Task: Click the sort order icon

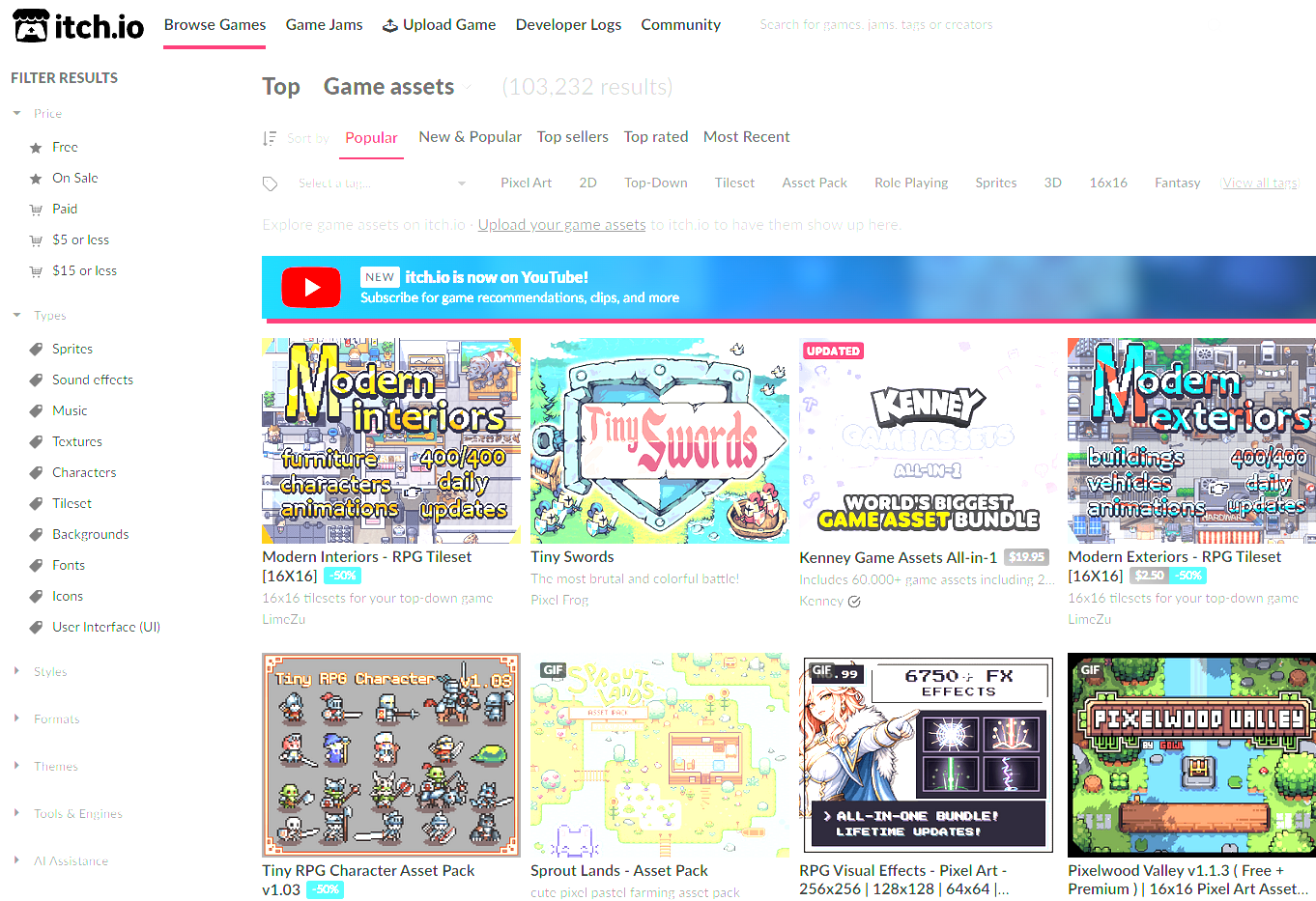Action: click(x=270, y=138)
